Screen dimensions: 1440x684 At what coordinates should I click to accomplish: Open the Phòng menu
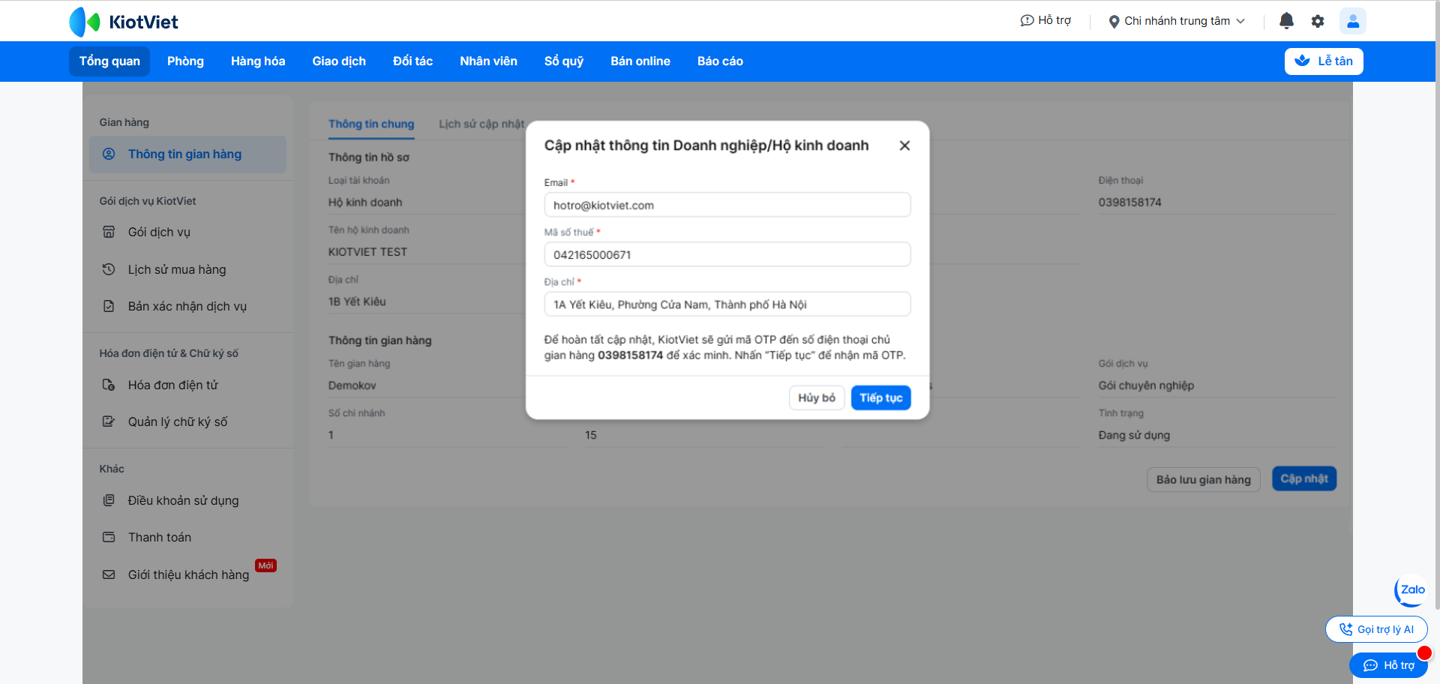185,61
